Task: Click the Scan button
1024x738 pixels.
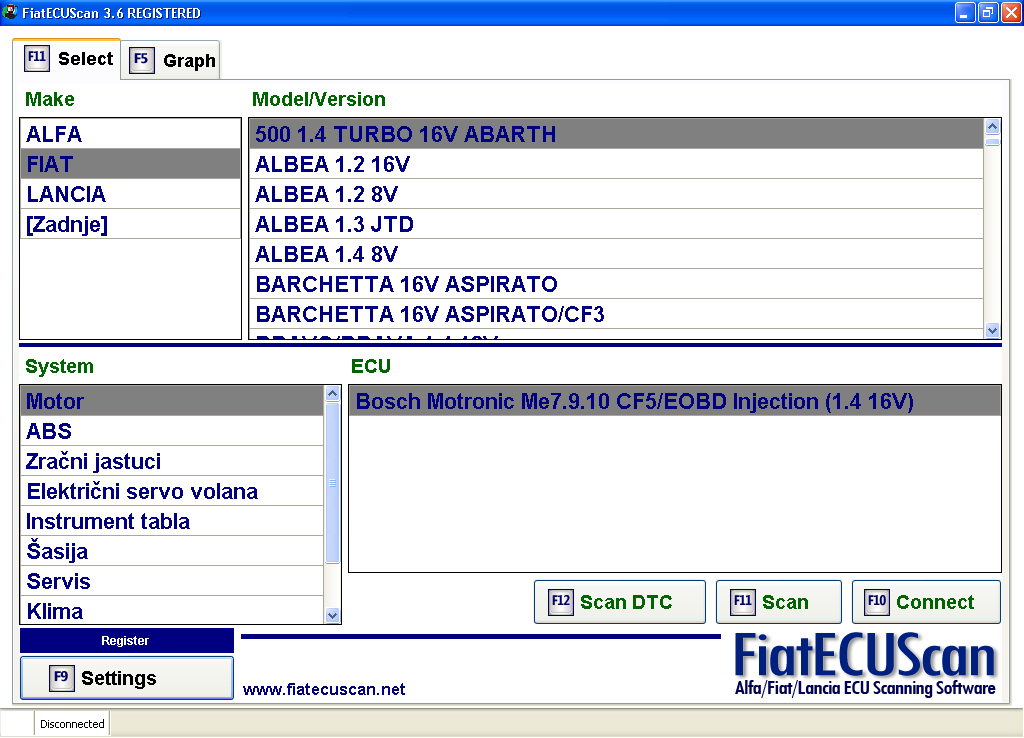Action: coord(778,602)
